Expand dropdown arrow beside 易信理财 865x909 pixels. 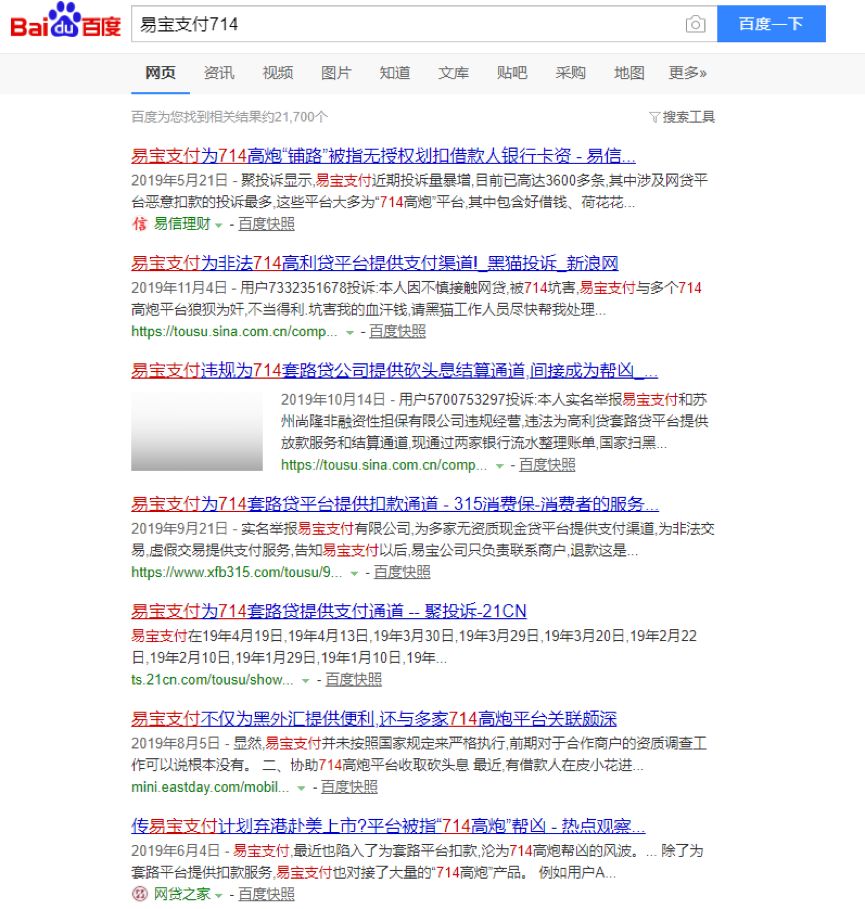click(x=219, y=225)
